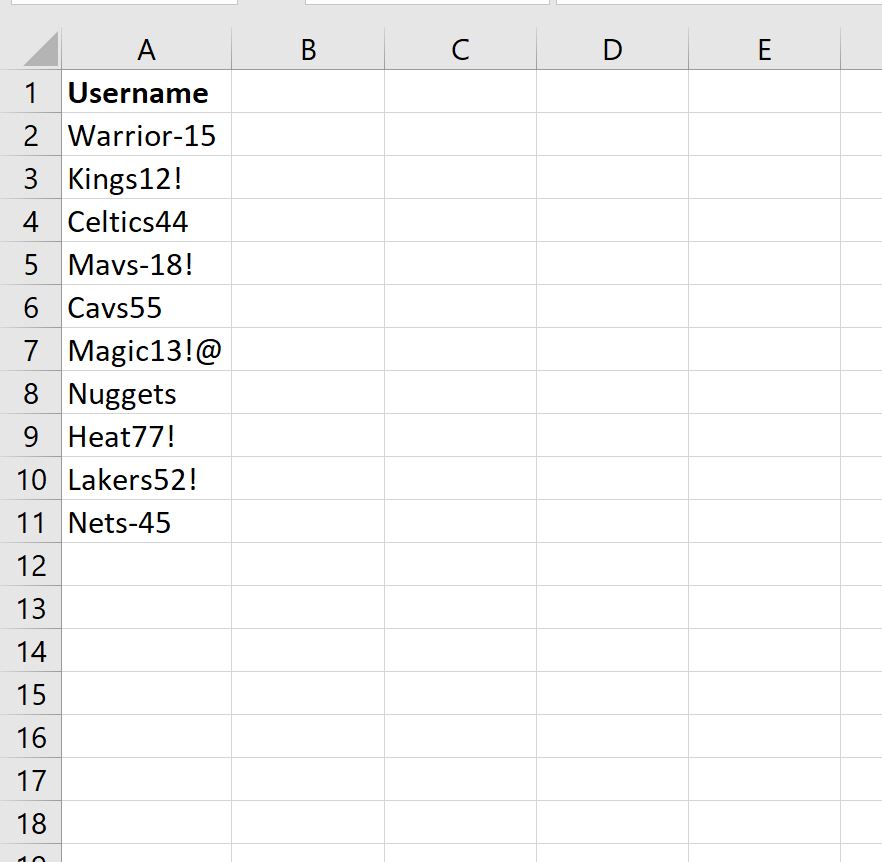
Task: Select column E header
Action: pyautogui.click(x=764, y=49)
